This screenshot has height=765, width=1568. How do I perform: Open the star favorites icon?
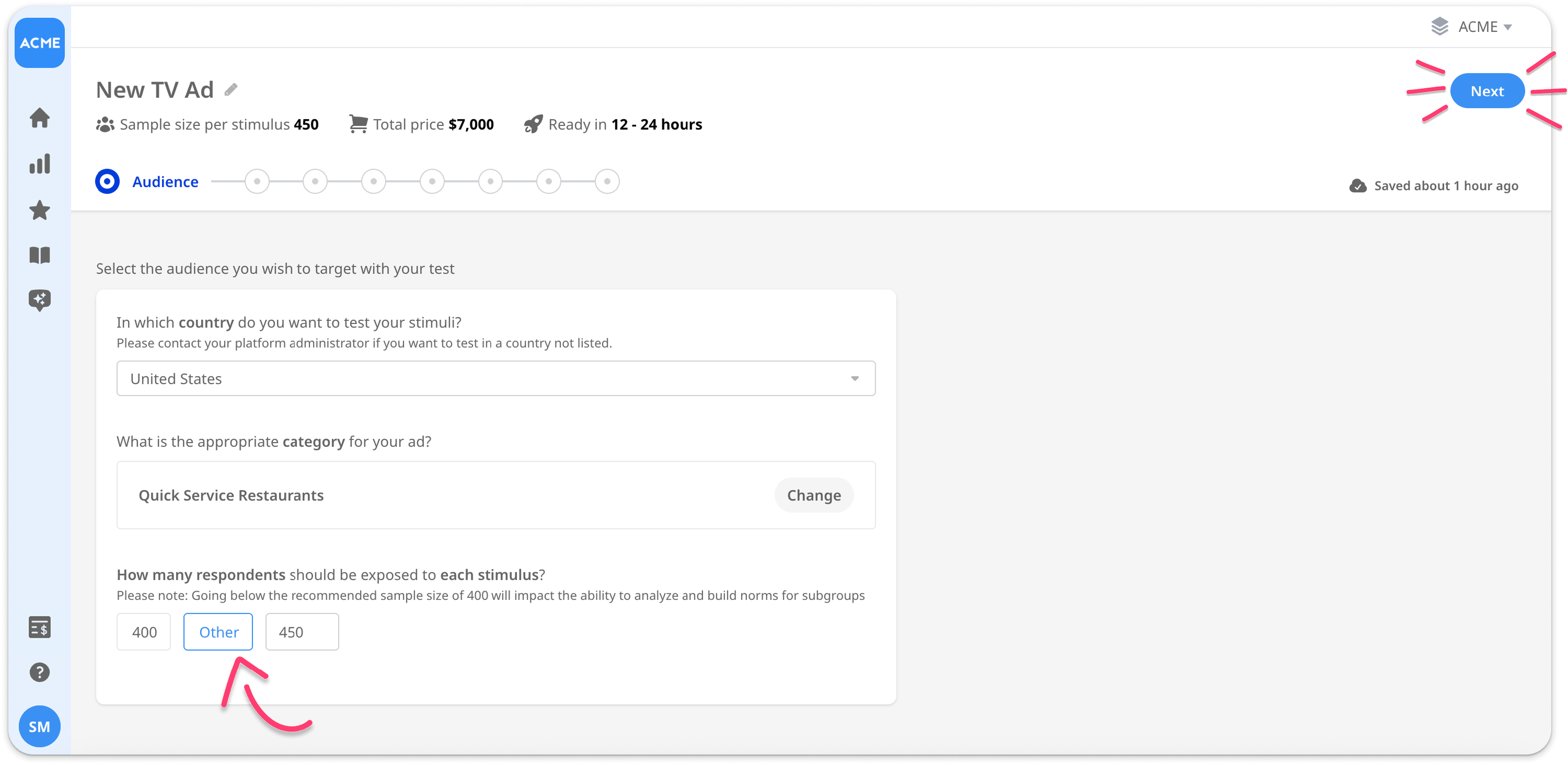tap(40, 210)
